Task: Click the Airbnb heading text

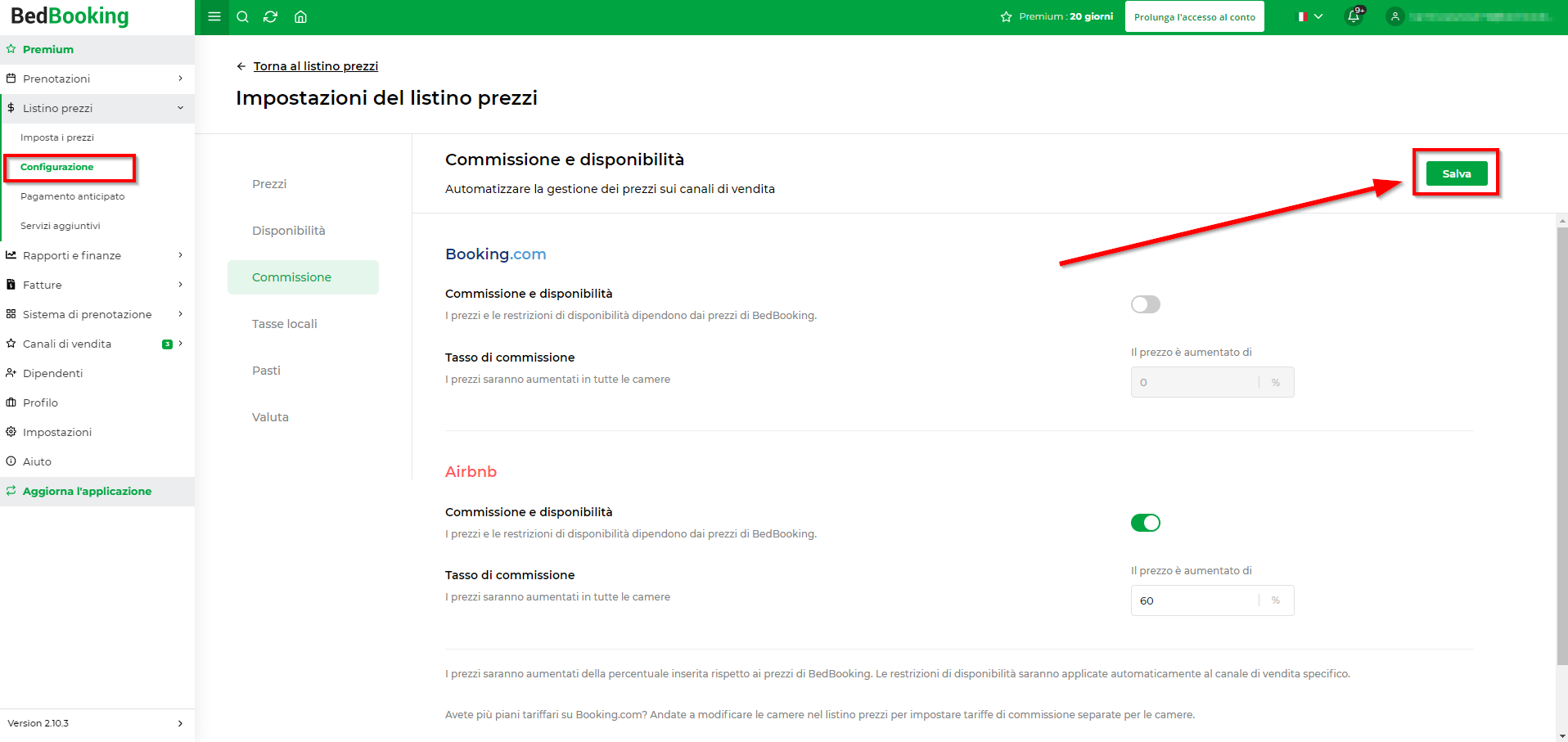Action: (471, 472)
